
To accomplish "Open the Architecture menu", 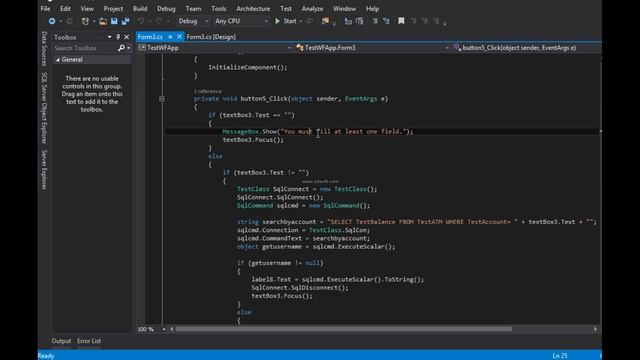I will pyautogui.click(x=253, y=9).
